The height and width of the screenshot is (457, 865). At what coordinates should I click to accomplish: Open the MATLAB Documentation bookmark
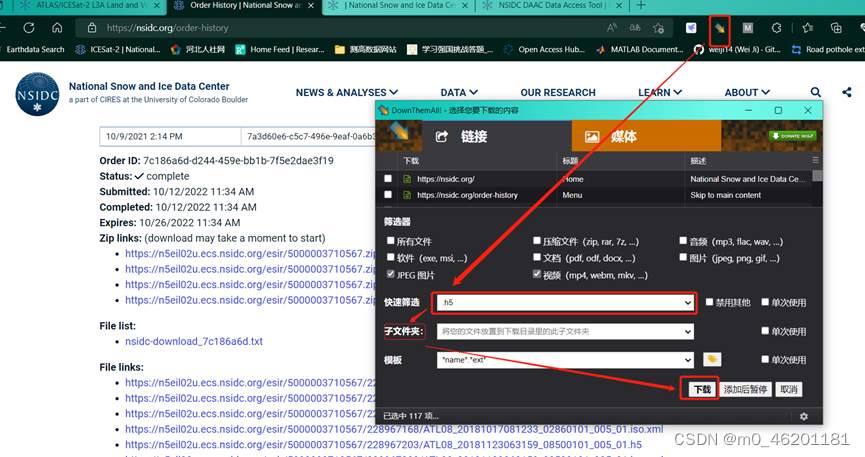(639, 49)
